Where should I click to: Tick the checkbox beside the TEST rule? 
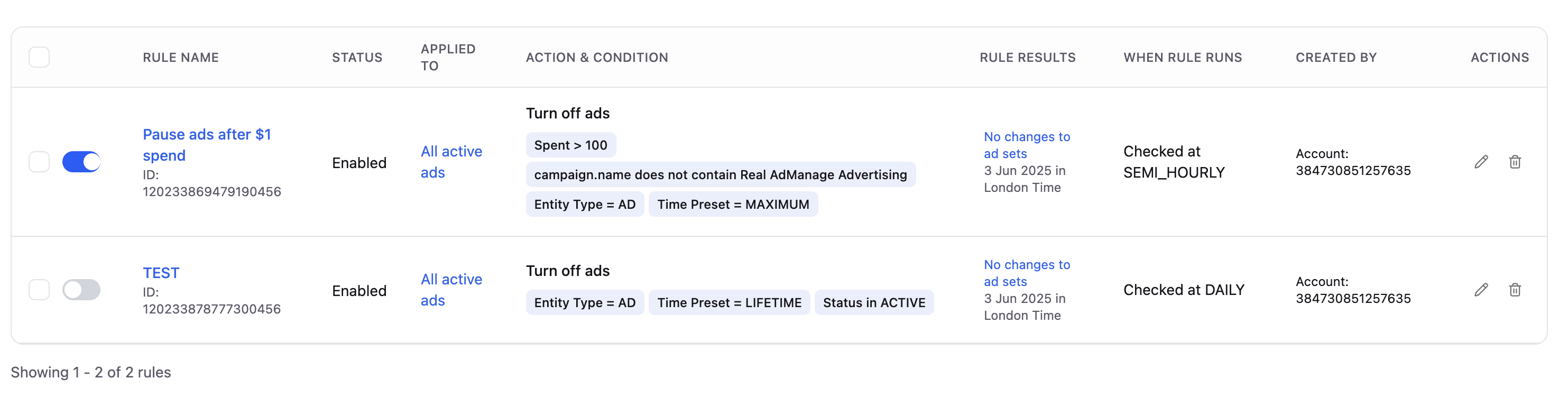pos(39,290)
